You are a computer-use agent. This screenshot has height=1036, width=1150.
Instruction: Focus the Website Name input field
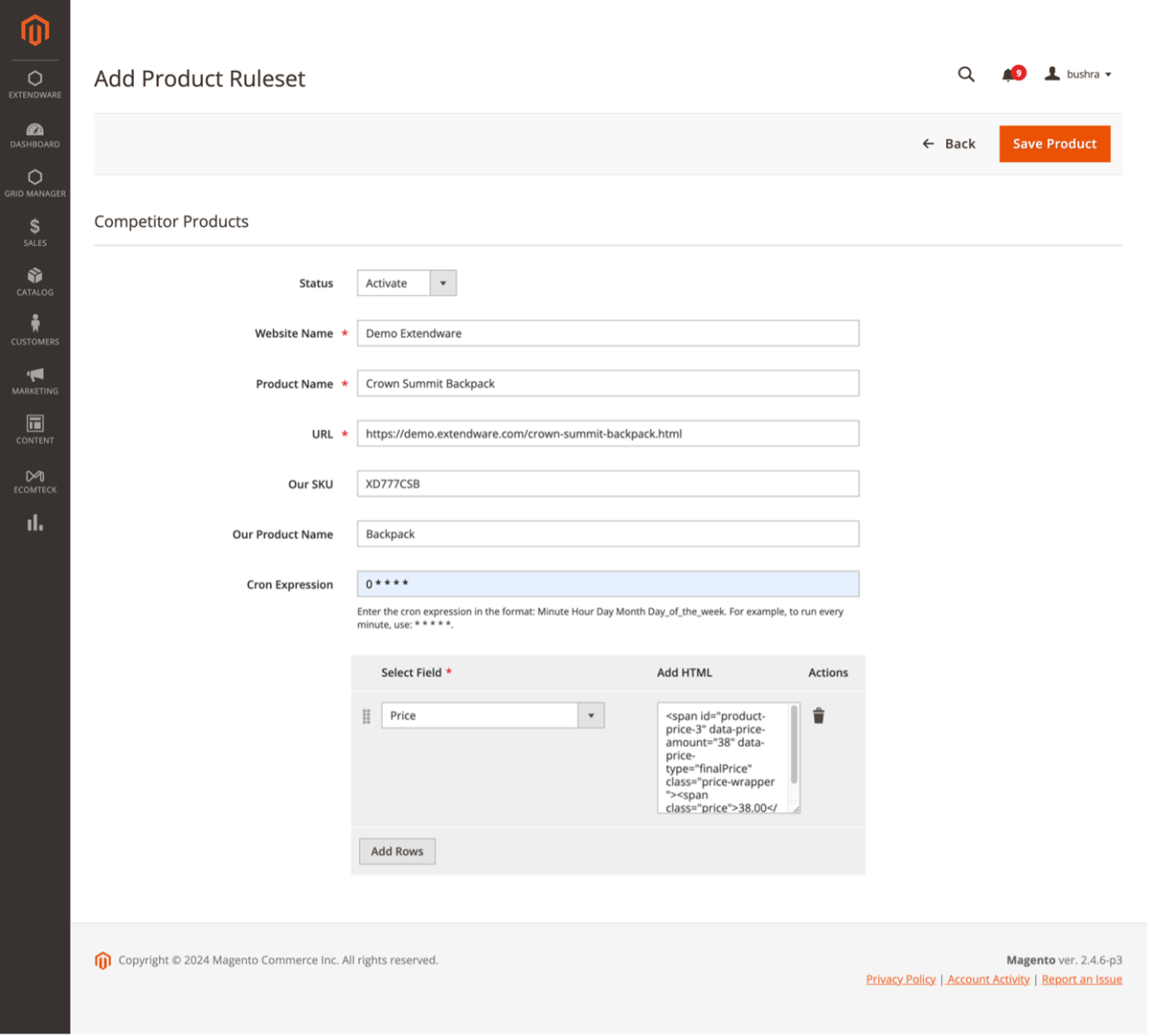(610, 334)
